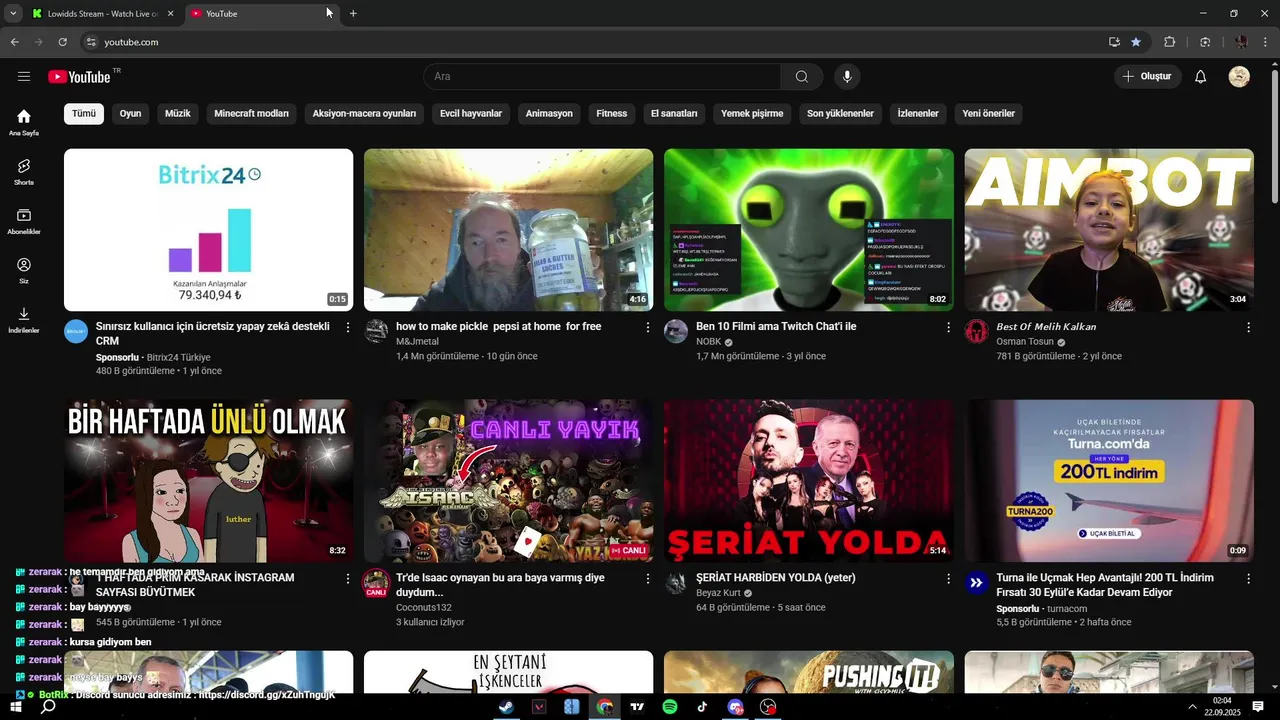Open TikTok from the taskbar

(702, 707)
